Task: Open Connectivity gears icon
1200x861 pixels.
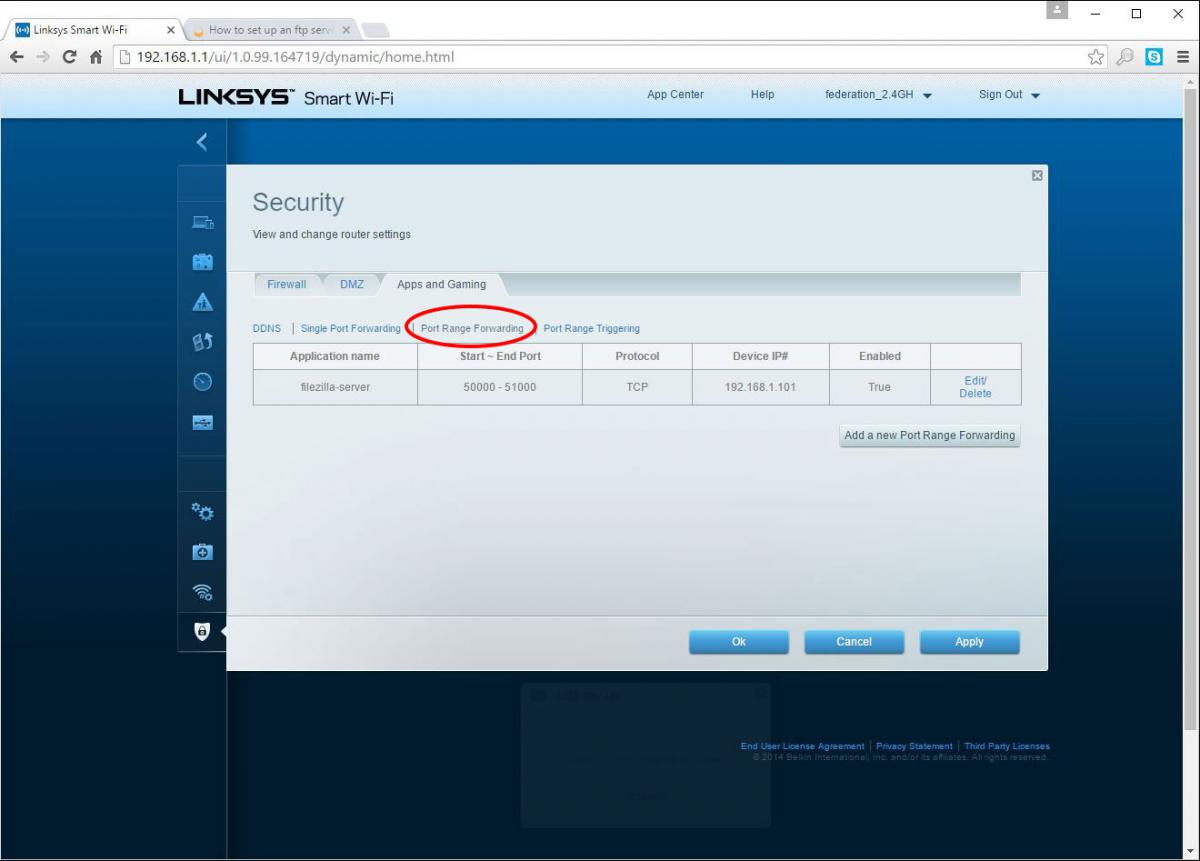Action: click(x=202, y=512)
